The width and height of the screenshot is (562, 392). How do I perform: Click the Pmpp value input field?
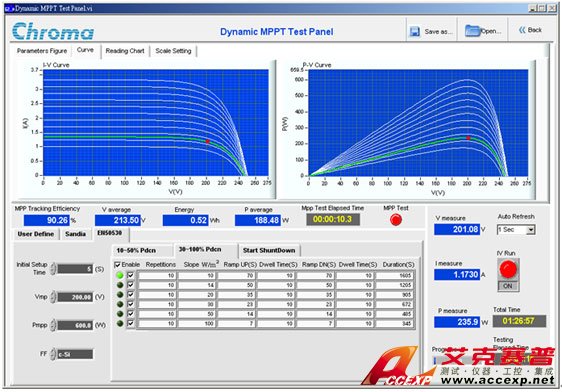pos(75,325)
